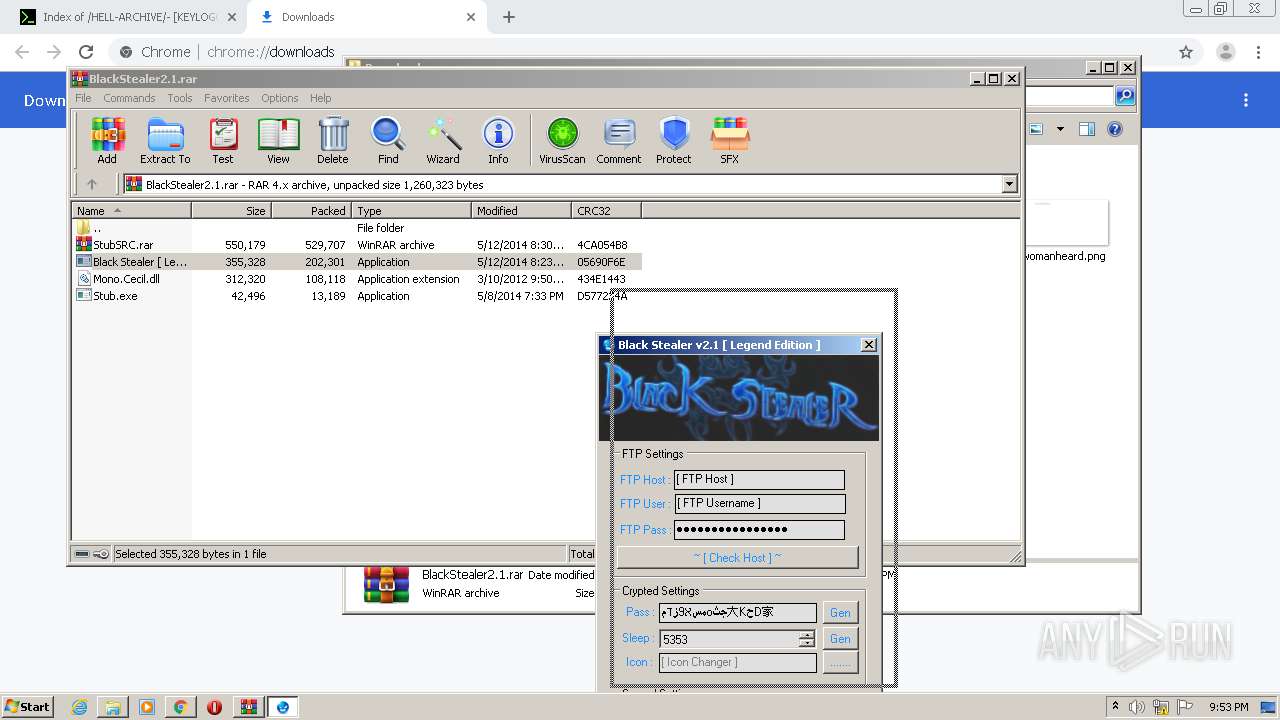Click the Chrome taskbar icon

180,707
